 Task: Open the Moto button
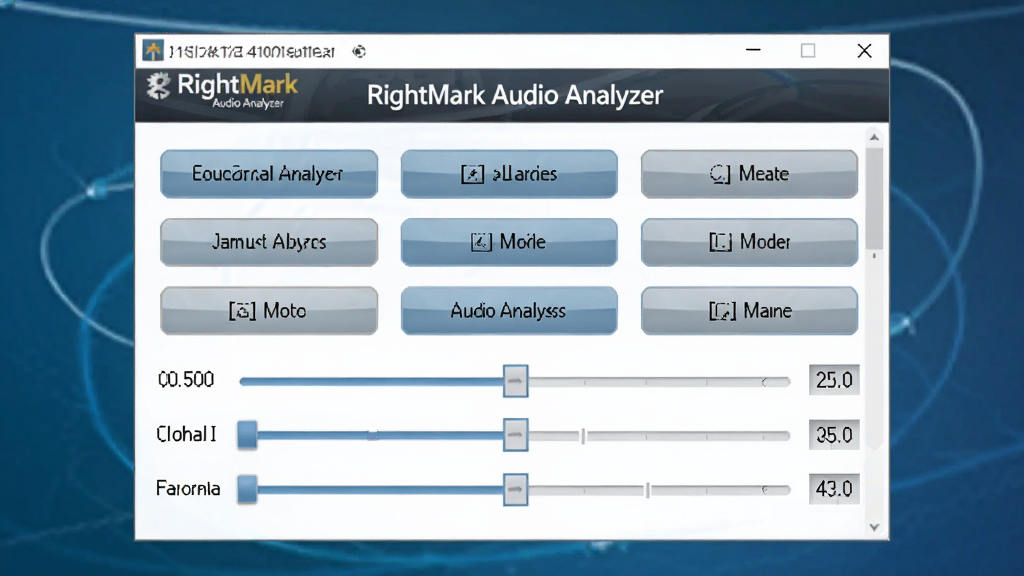pyautogui.click(x=269, y=311)
